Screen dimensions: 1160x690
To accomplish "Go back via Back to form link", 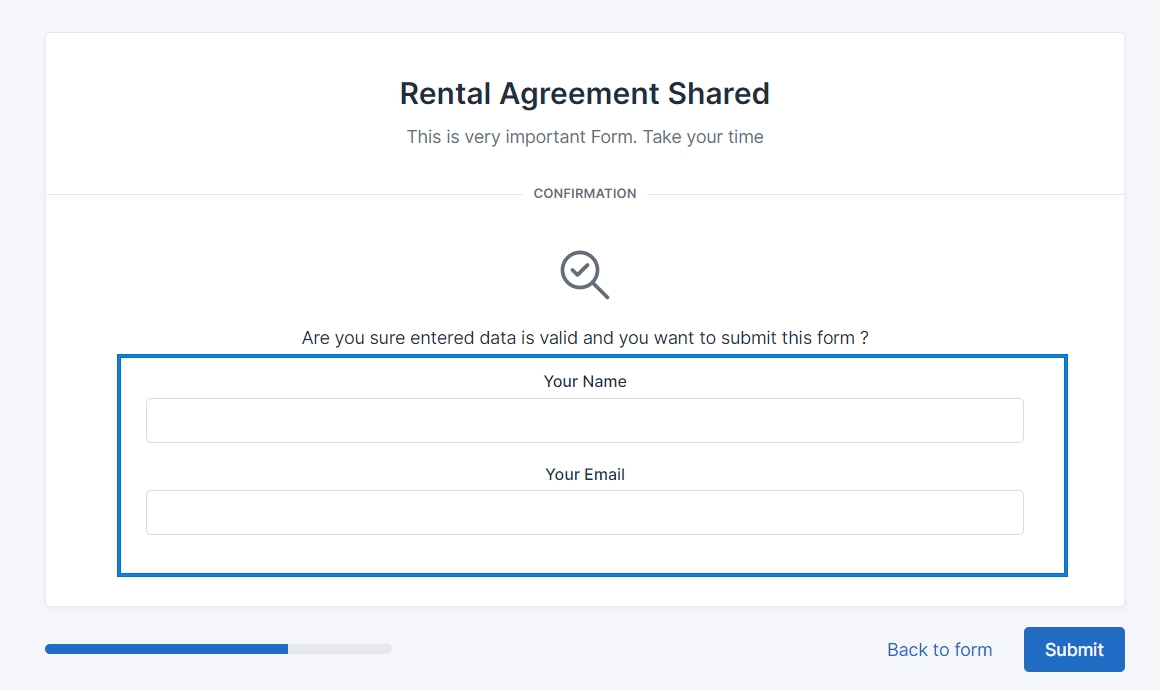I will (939, 650).
